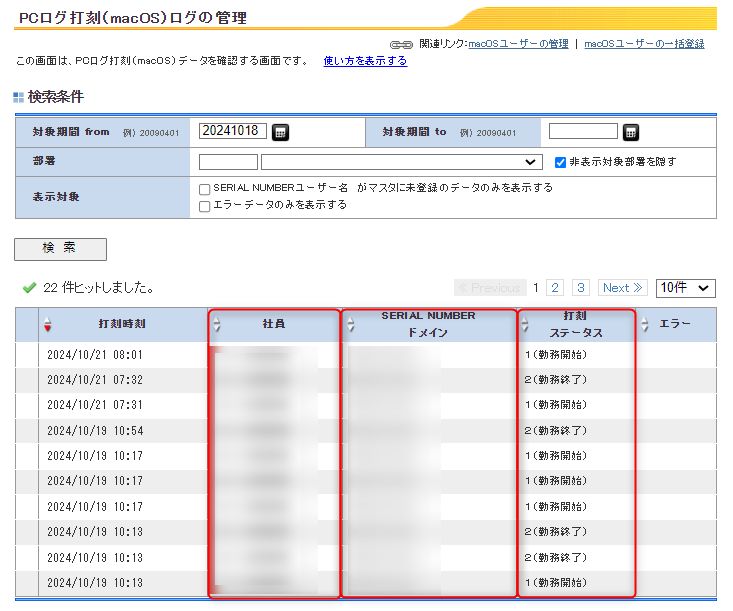733x611 pixels.
Task: Focus the 対象期間 to date field
Action: click(x=583, y=131)
